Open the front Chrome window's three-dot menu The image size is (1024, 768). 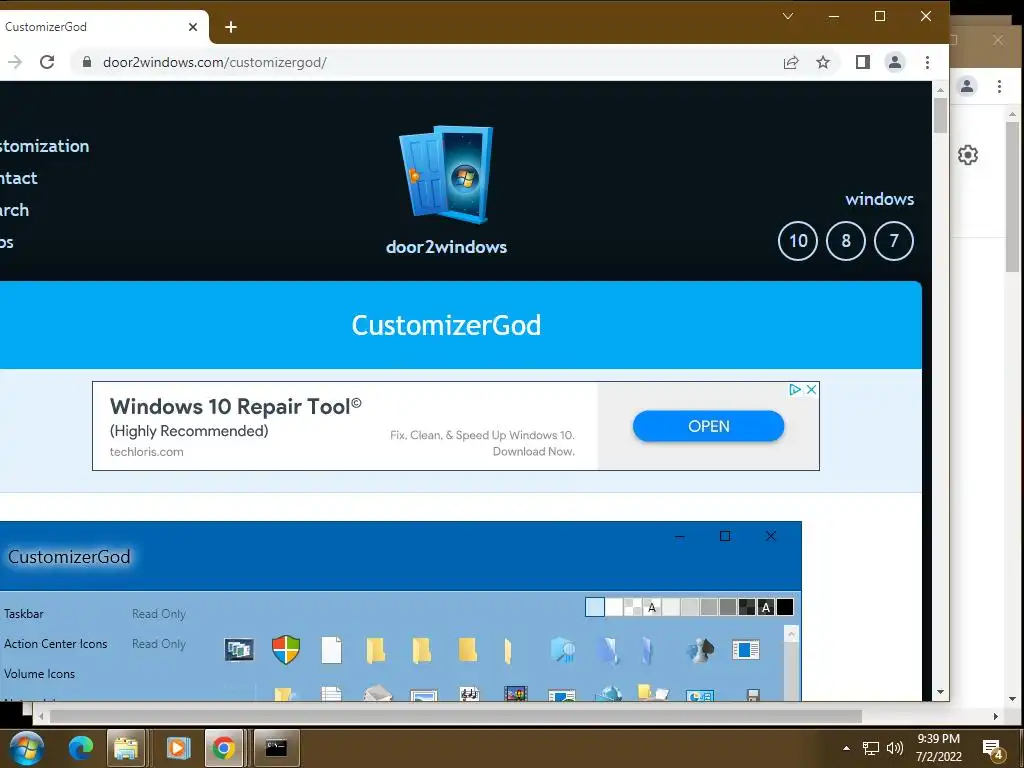pos(927,62)
